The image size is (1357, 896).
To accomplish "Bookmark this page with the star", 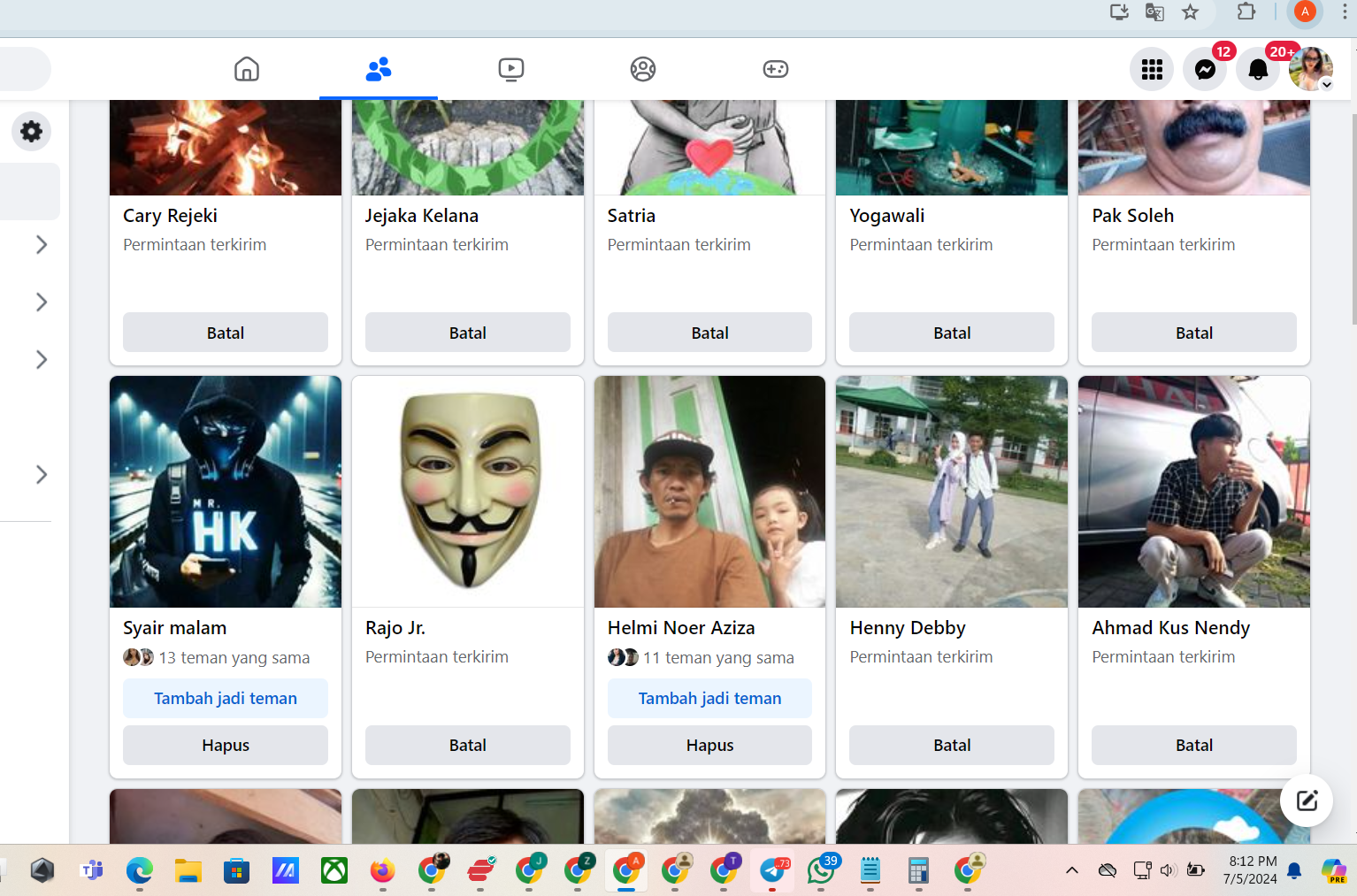I will click(1191, 12).
